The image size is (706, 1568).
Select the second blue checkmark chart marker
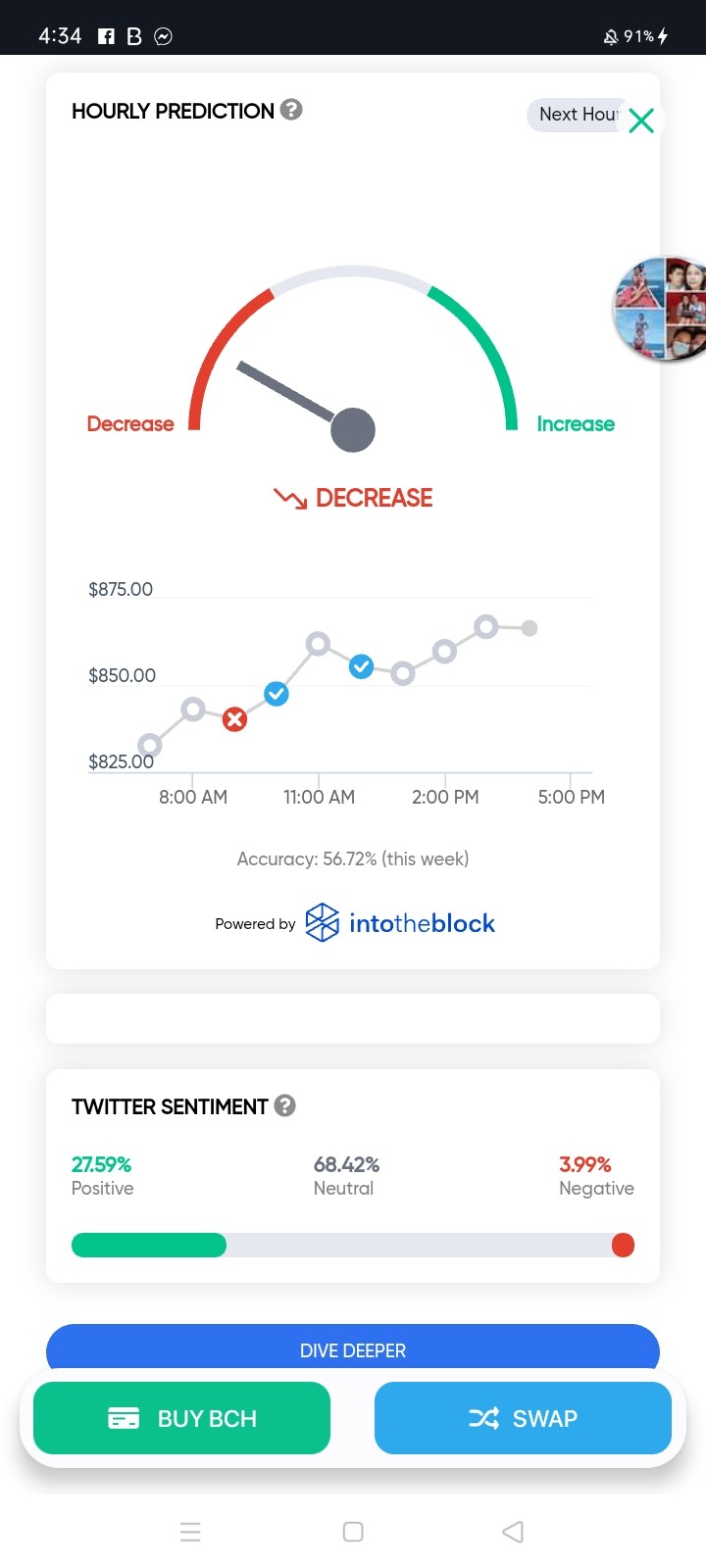pyautogui.click(x=361, y=667)
